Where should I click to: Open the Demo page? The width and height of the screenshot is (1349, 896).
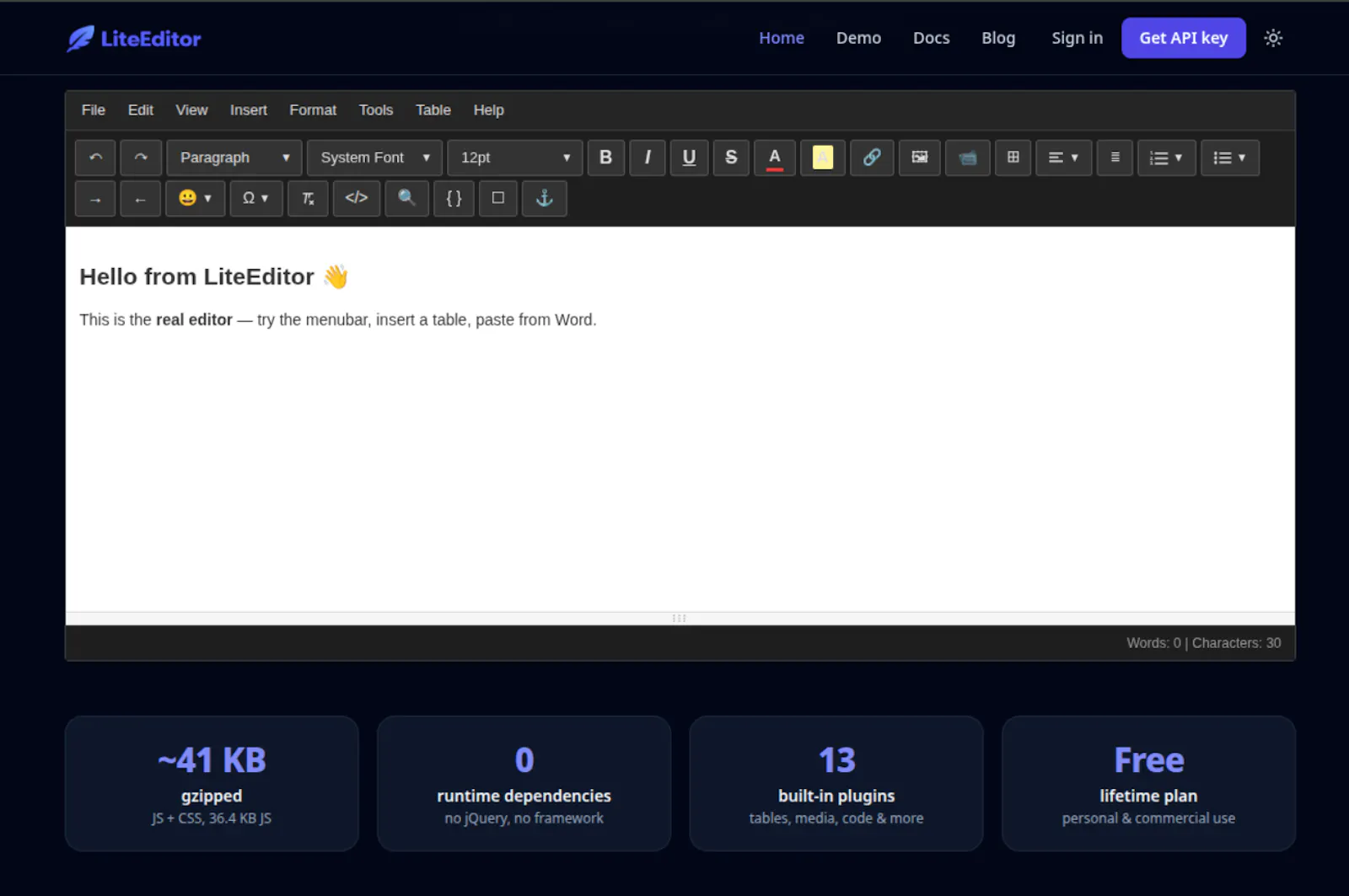858,38
